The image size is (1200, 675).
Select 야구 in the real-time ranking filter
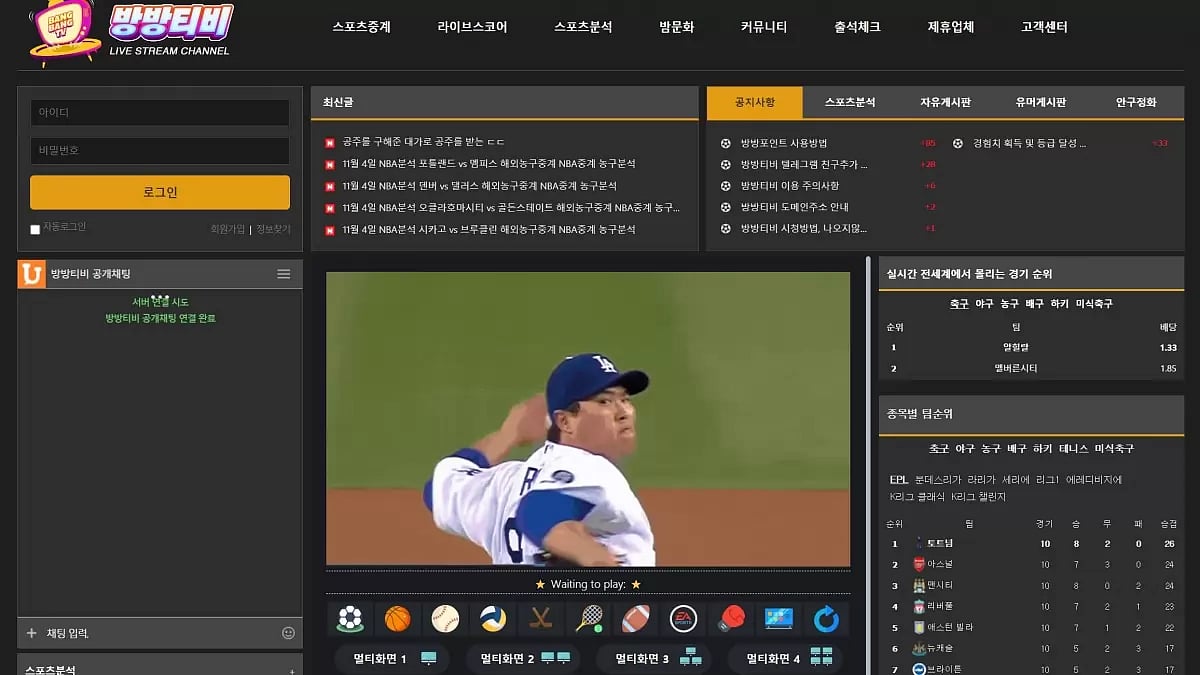click(984, 304)
